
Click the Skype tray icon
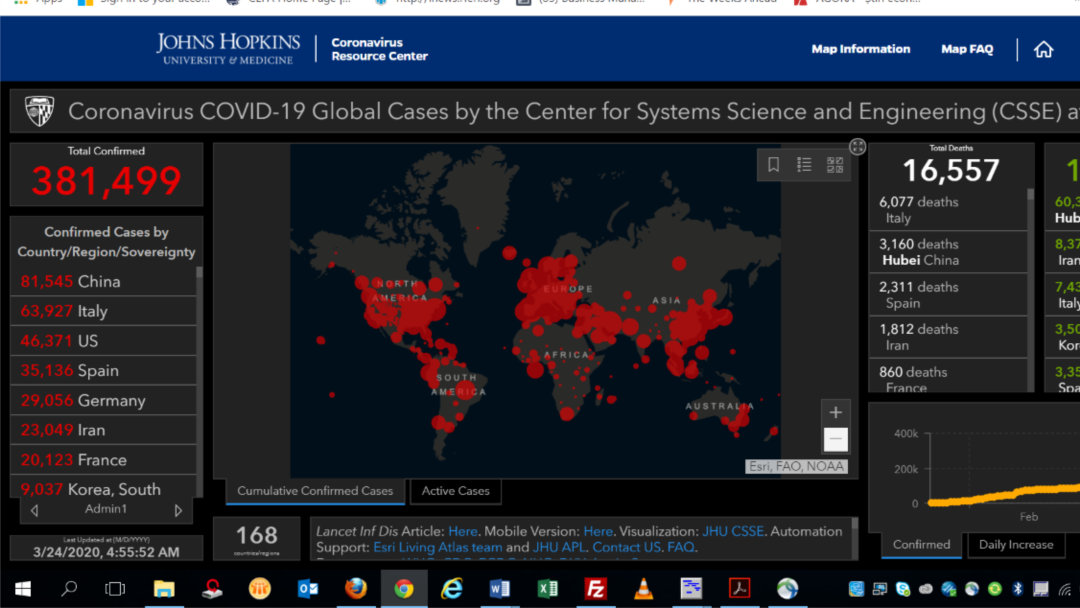click(x=902, y=589)
